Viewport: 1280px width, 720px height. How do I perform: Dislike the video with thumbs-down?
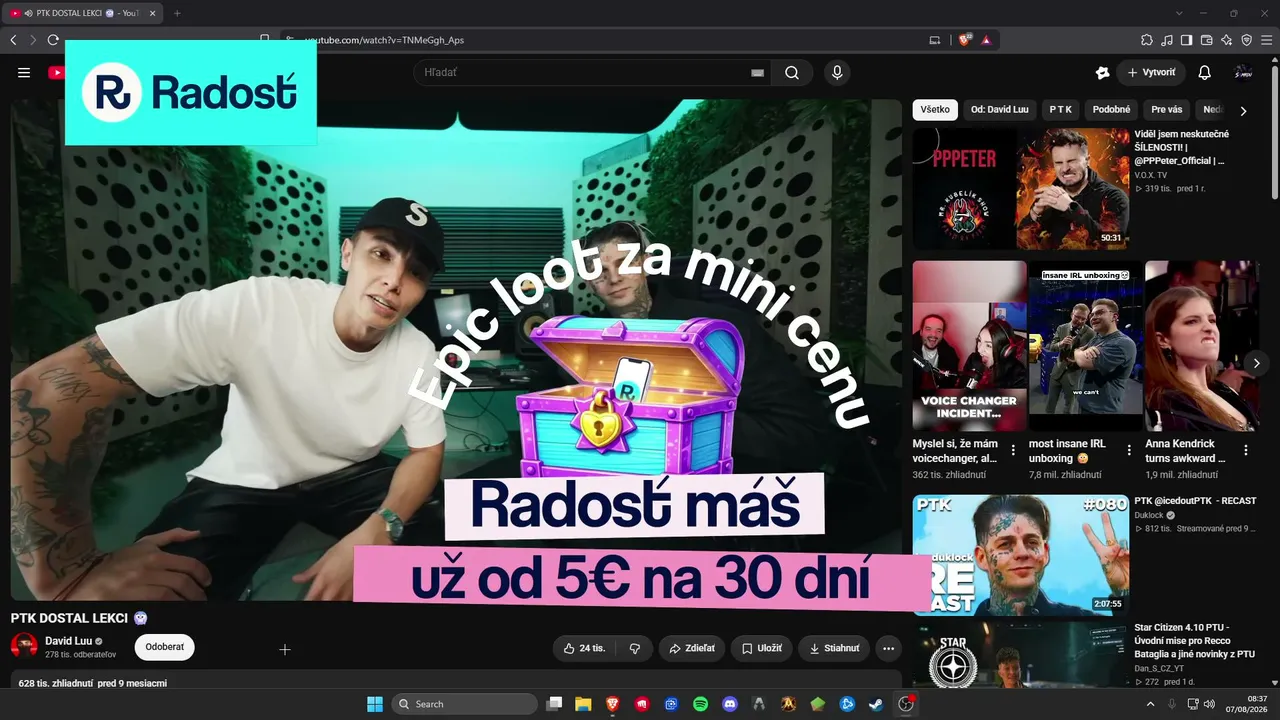coord(635,648)
